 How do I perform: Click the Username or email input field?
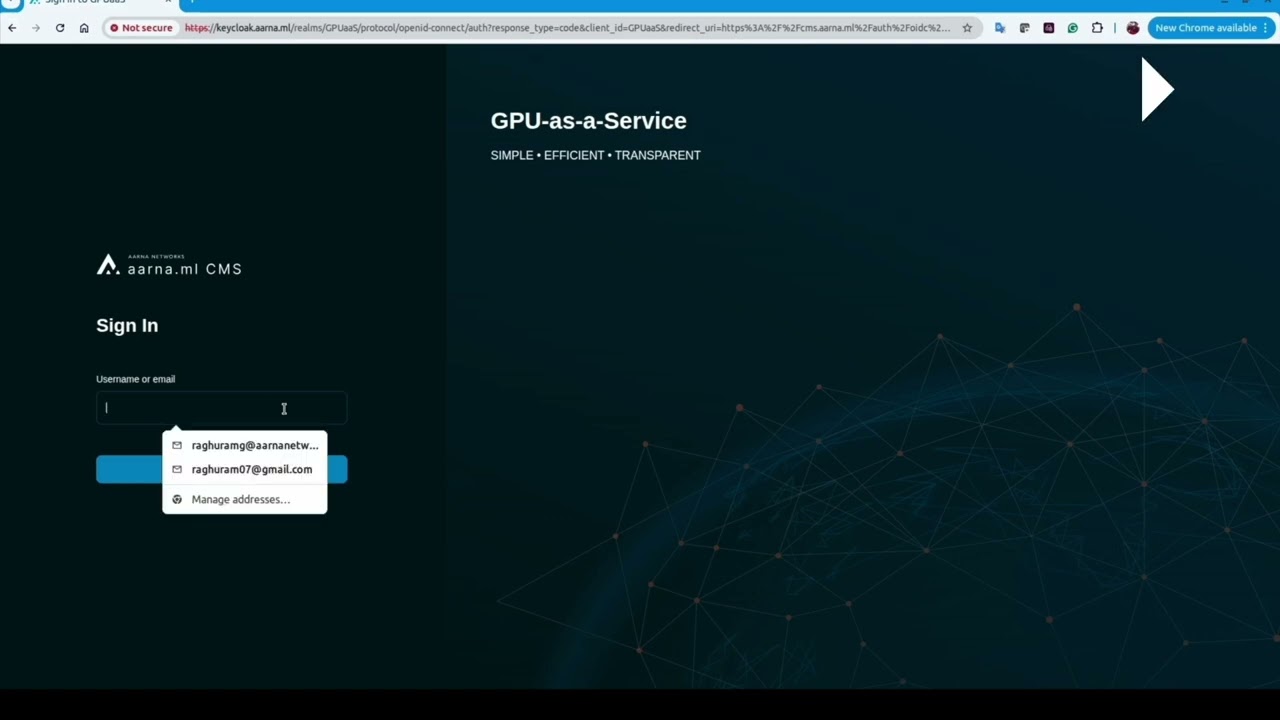click(x=221, y=408)
